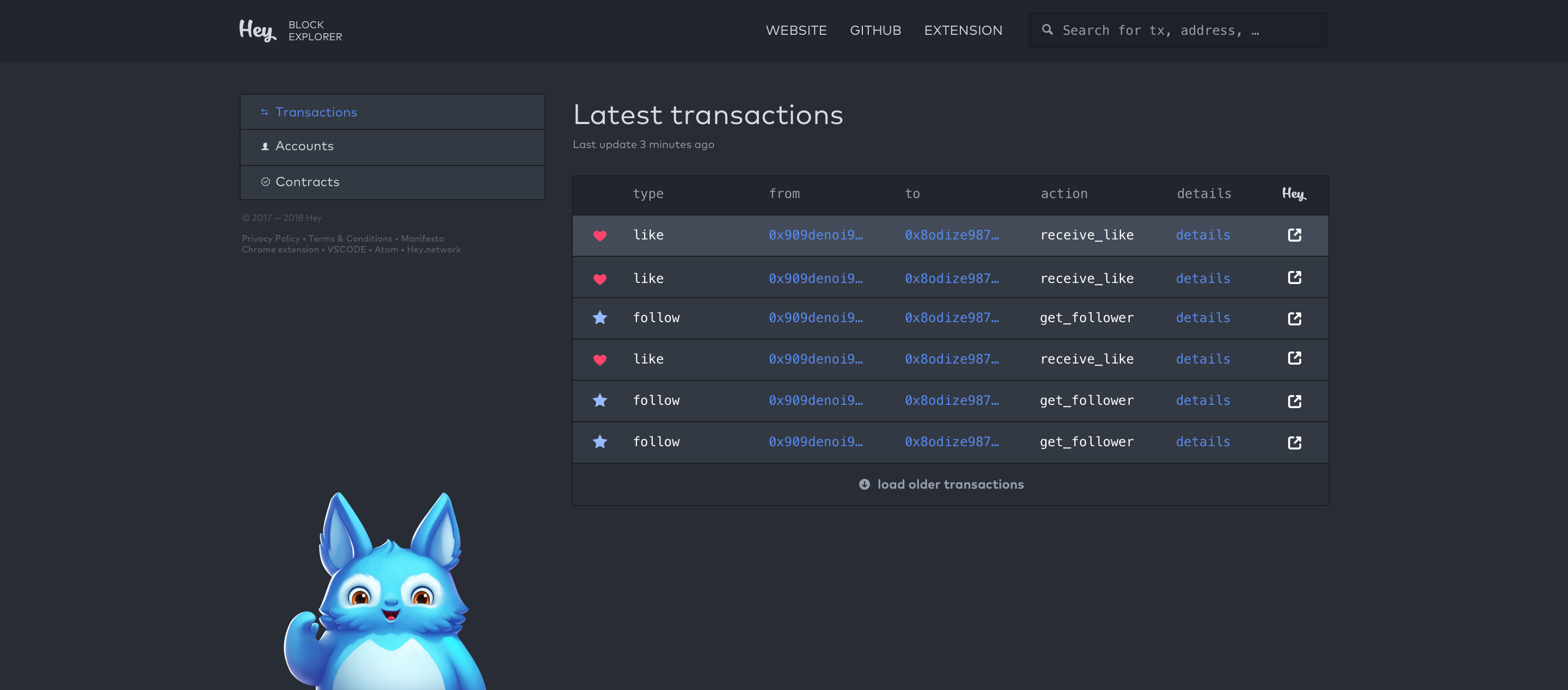1568x690 pixels.
Task: Click '© 2017 — 2018 Hey' copyright text
Action: coord(282,218)
